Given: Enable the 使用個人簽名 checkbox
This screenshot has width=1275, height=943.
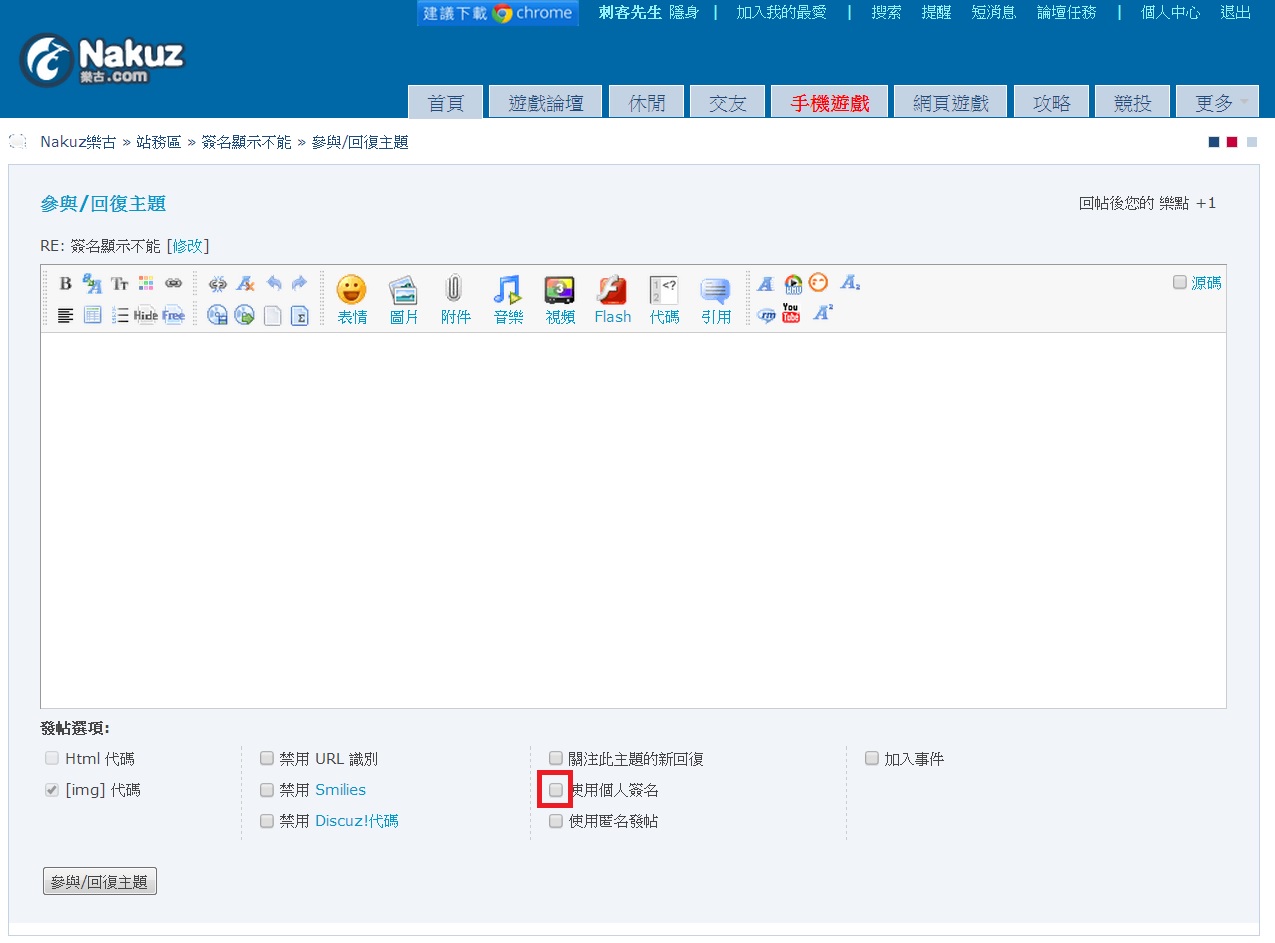Looking at the screenshot, I should 556,790.
